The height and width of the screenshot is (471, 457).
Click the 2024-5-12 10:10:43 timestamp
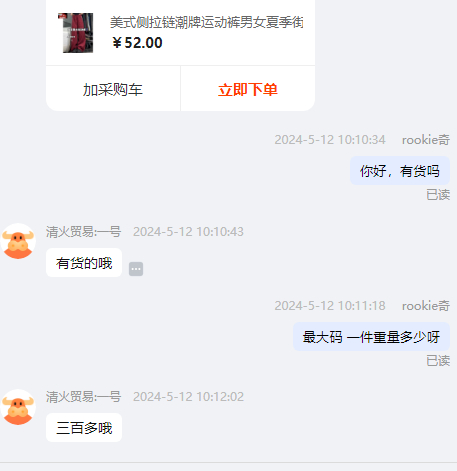[188, 232]
